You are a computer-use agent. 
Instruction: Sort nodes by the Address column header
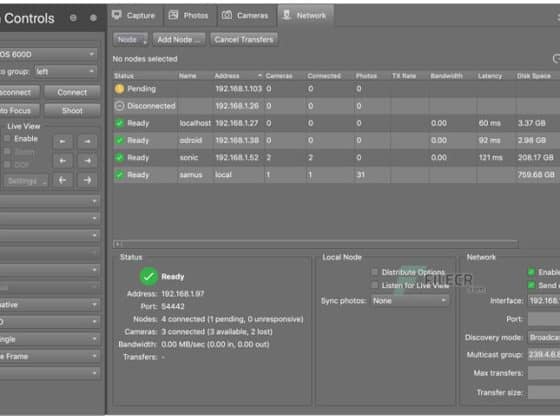(238, 76)
